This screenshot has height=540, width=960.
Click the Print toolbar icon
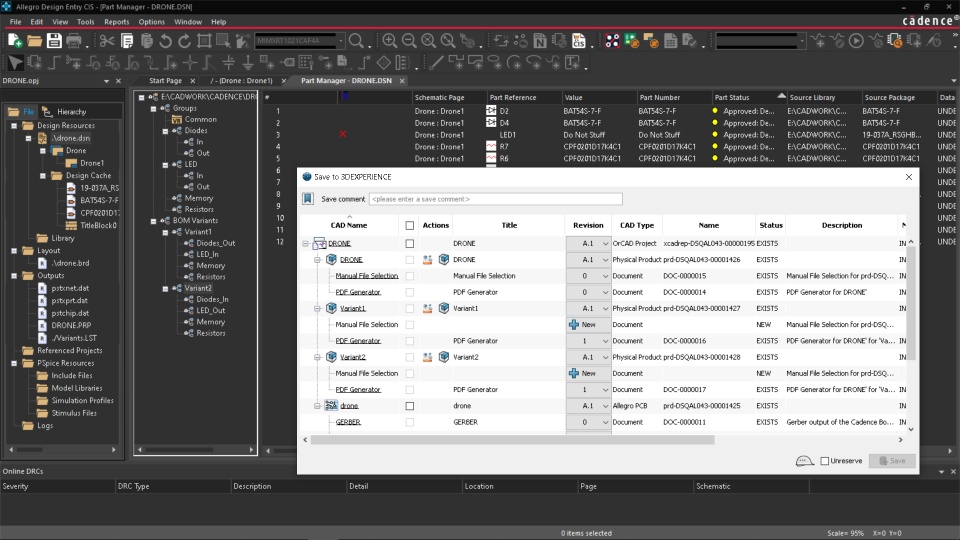[x=73, y=41]
